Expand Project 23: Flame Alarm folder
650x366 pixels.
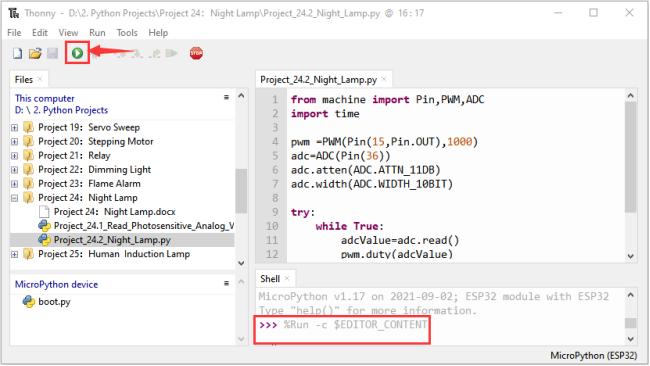pos(15,184)
